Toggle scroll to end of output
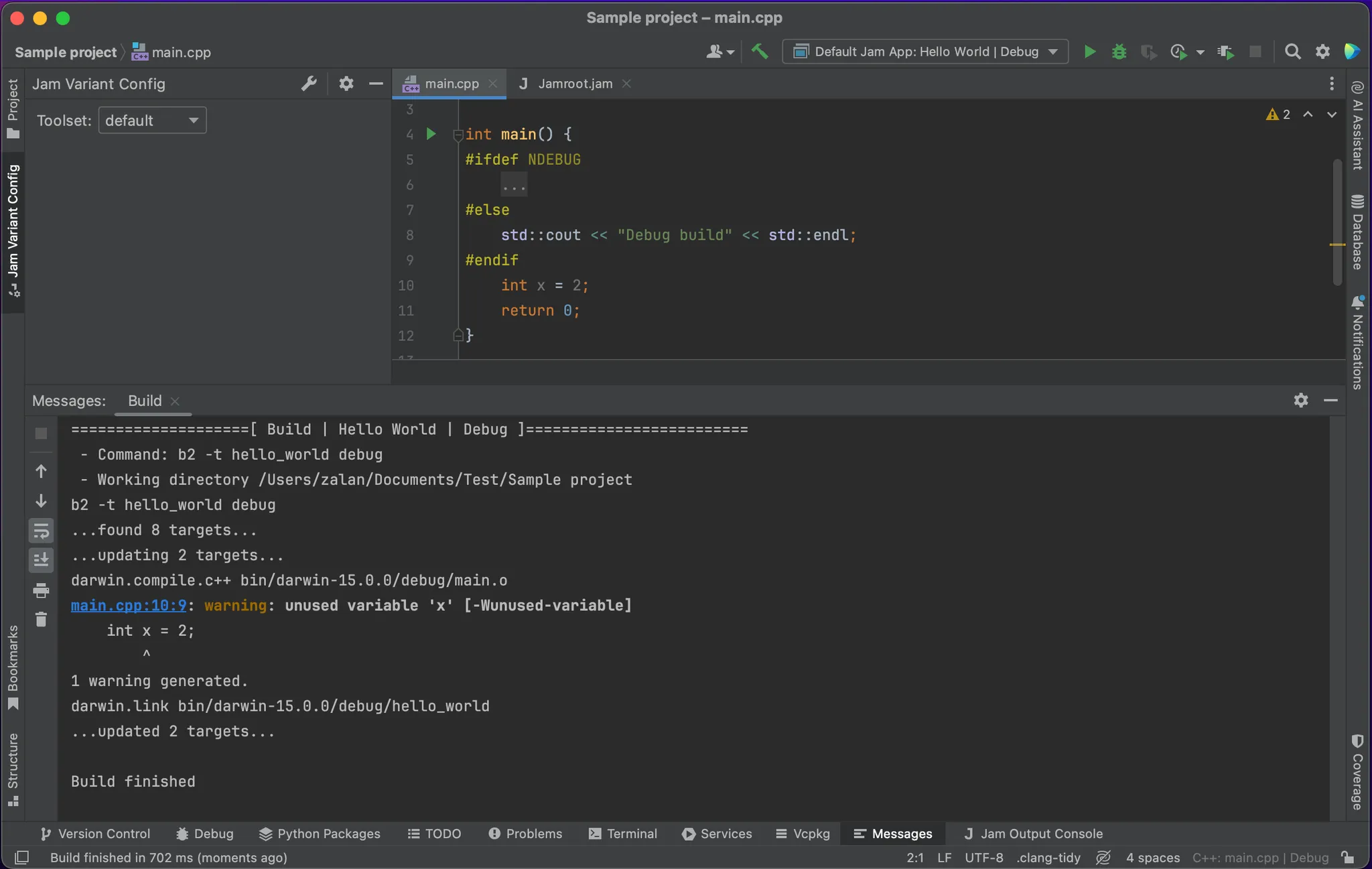 [x=41, y=560]
